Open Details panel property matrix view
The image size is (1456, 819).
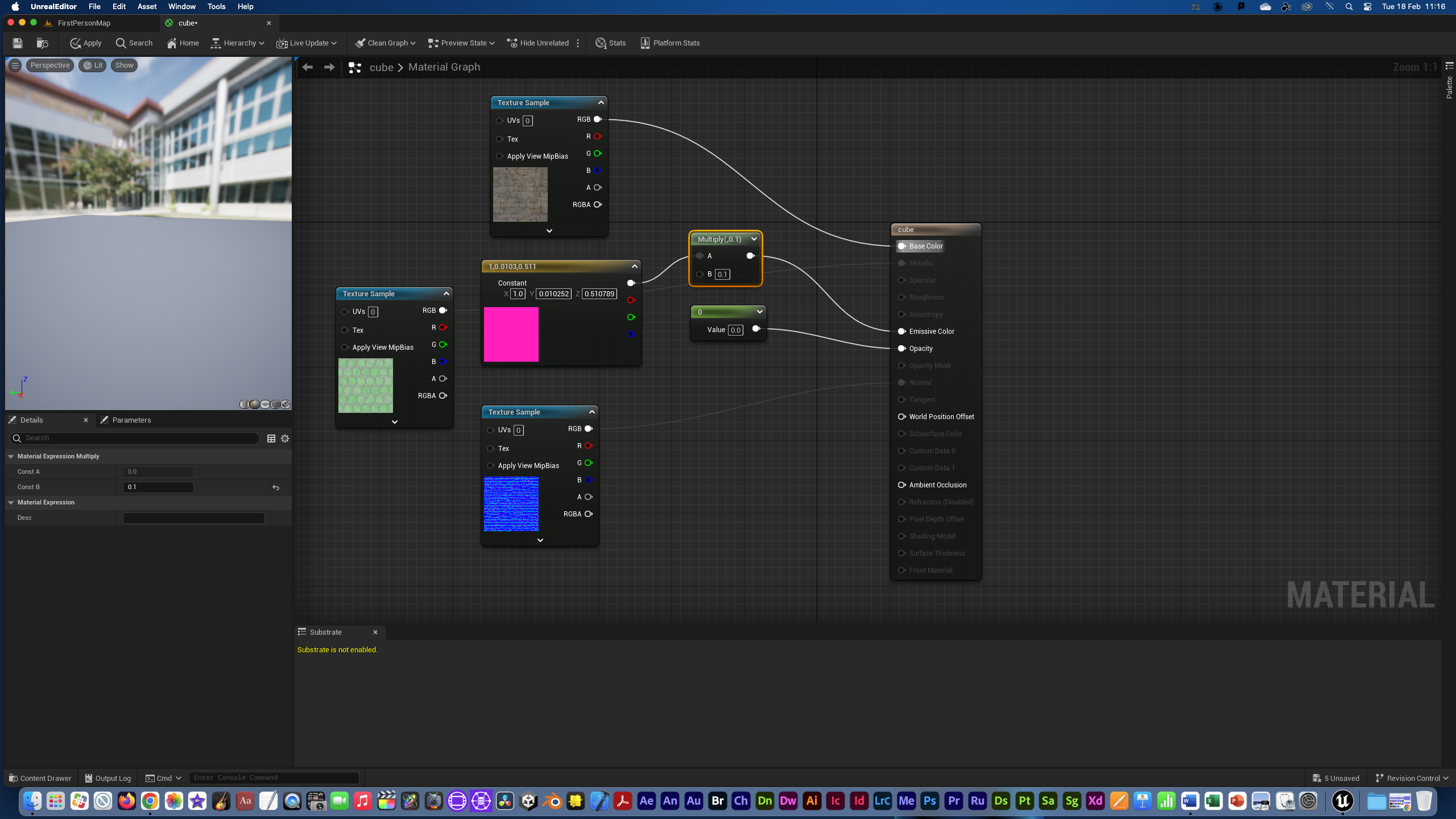(271, 438)
